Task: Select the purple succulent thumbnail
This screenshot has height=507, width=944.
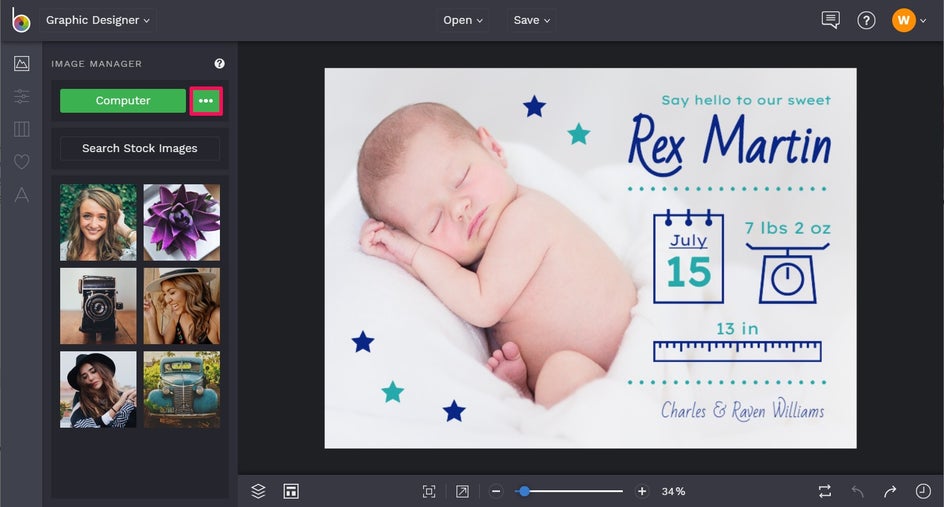Action: point(181,222)
